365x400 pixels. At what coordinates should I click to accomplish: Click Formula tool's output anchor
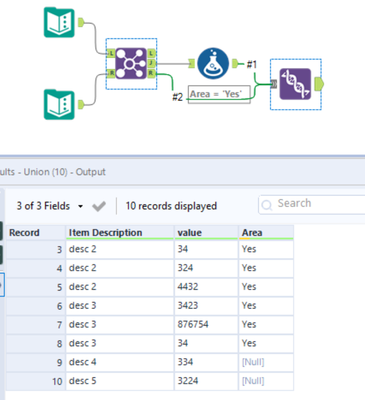pyautogui.click(x=235, y=63)
